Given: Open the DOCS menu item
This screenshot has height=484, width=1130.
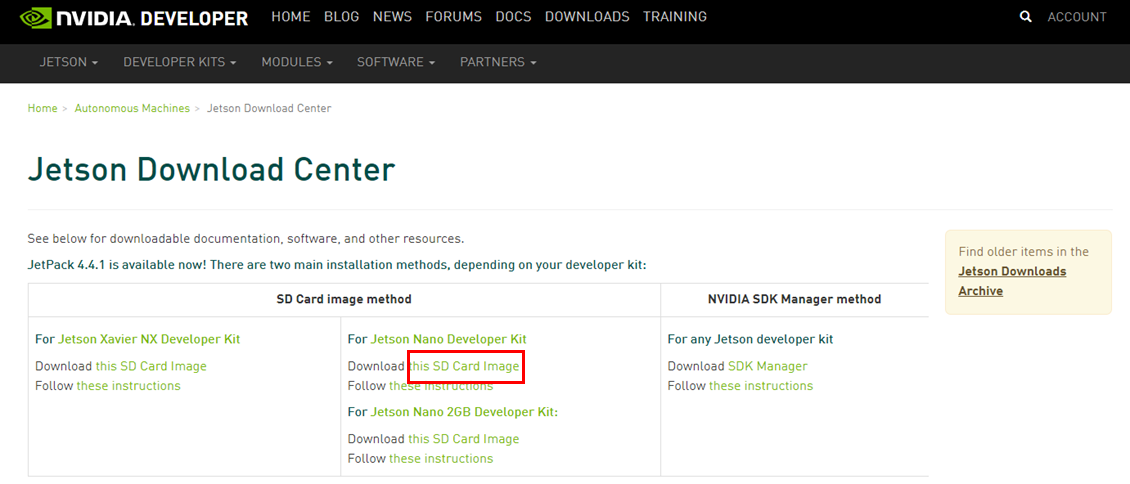Looking at the screenshot, I should (x=513, y=17).
